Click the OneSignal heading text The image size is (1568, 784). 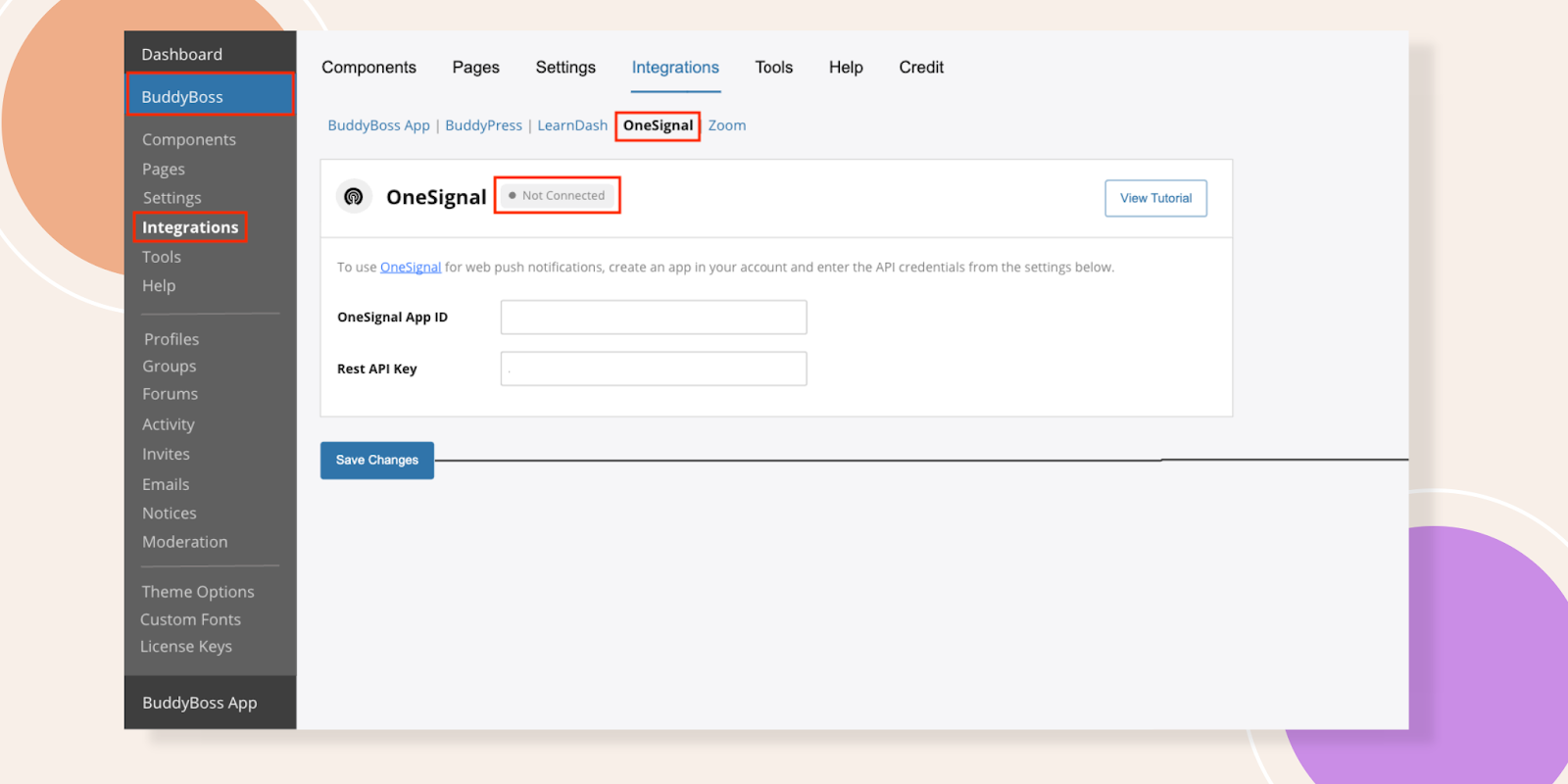point(436,197)
